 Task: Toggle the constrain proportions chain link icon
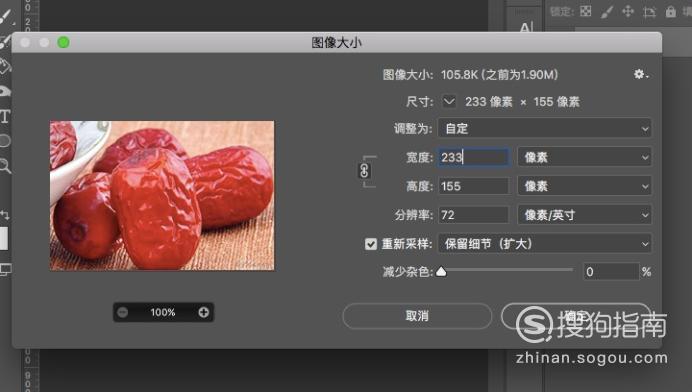coord(364,171)
